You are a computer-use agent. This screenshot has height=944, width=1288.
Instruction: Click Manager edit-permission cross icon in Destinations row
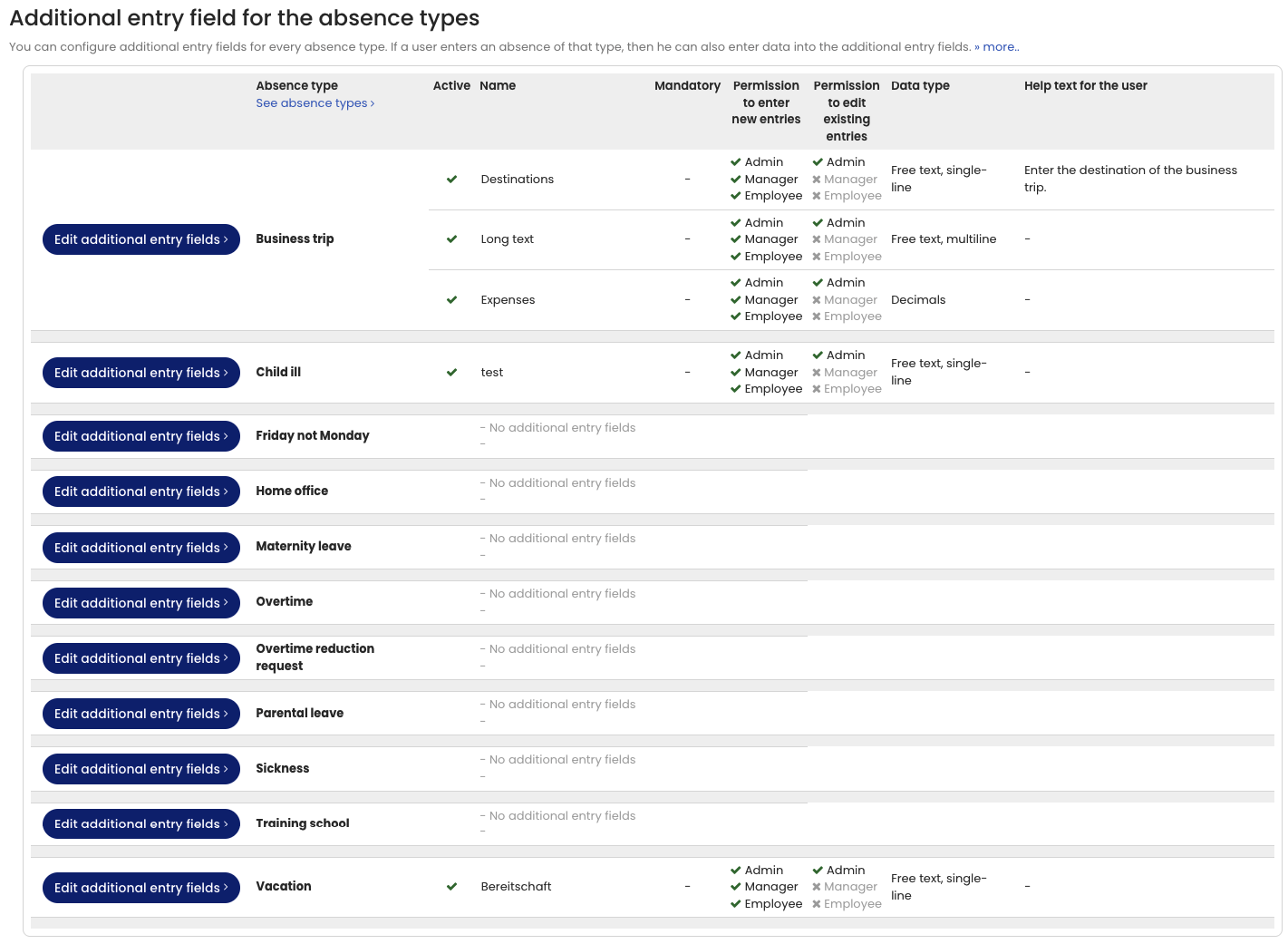[x=817, y=180]
